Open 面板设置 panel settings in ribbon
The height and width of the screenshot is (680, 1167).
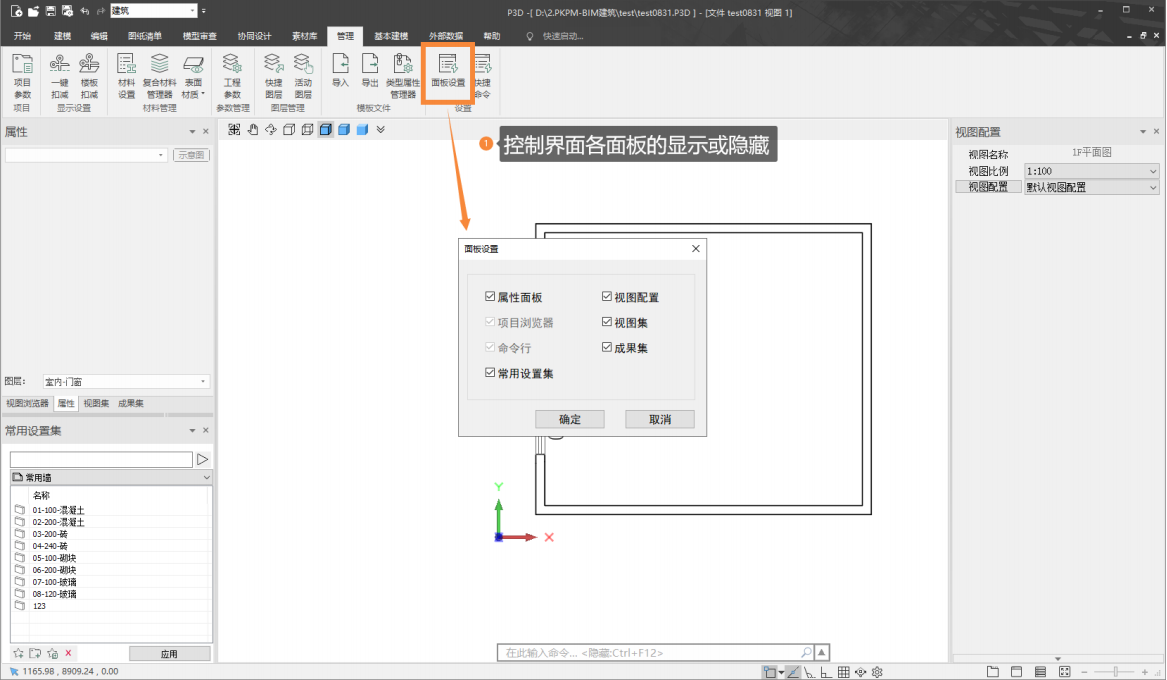click(x=448, y=72)
